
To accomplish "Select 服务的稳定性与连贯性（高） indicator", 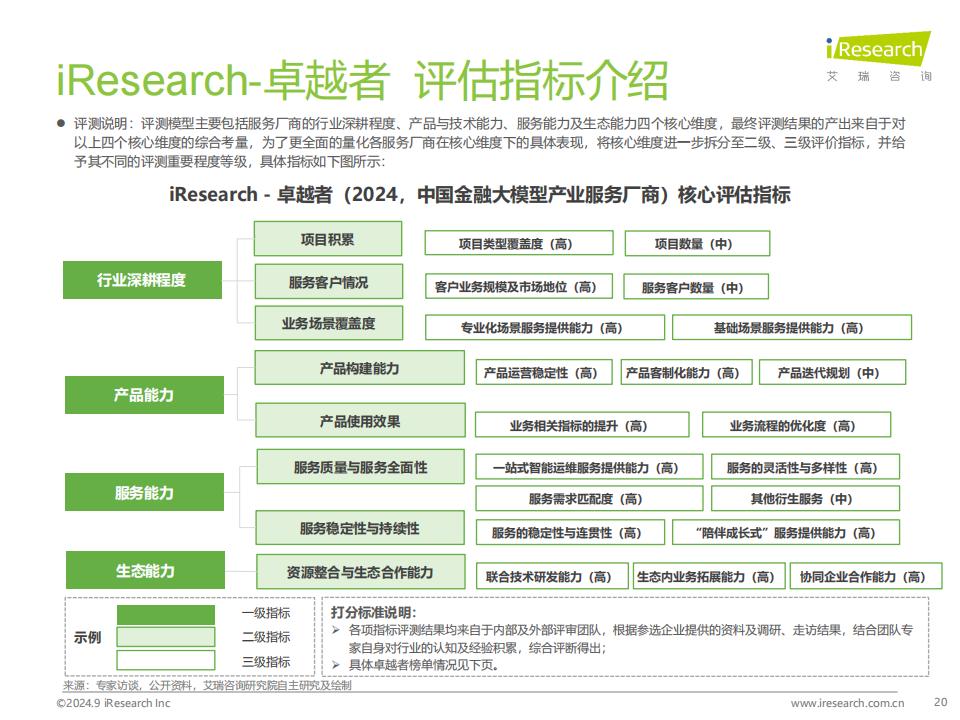I will tap(571, 532).
